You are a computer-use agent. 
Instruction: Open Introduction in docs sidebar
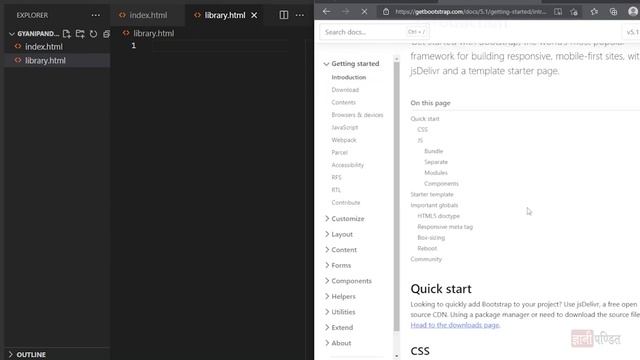point(349,77)
